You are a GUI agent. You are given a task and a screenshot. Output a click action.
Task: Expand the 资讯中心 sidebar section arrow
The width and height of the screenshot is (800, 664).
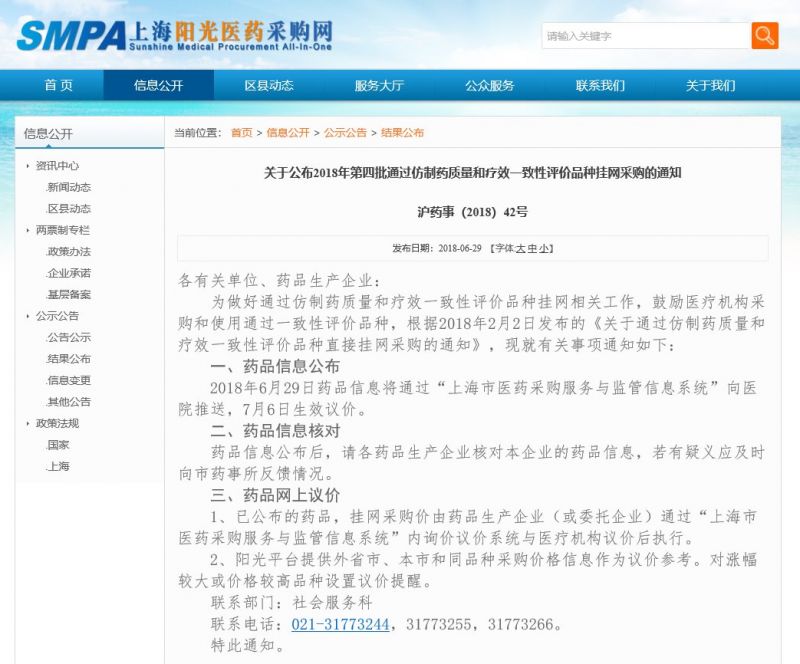[x=28, y=166]
